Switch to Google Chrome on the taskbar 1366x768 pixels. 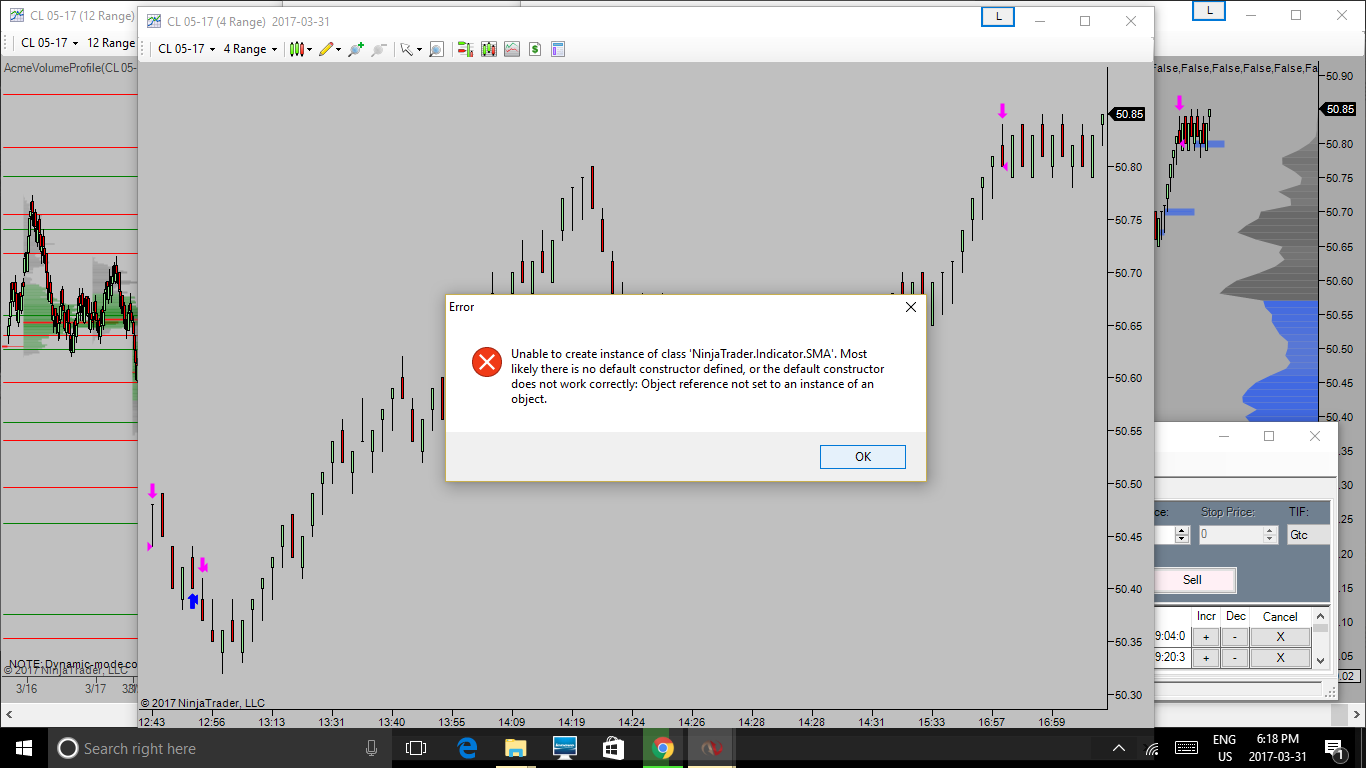click(662, 748)
